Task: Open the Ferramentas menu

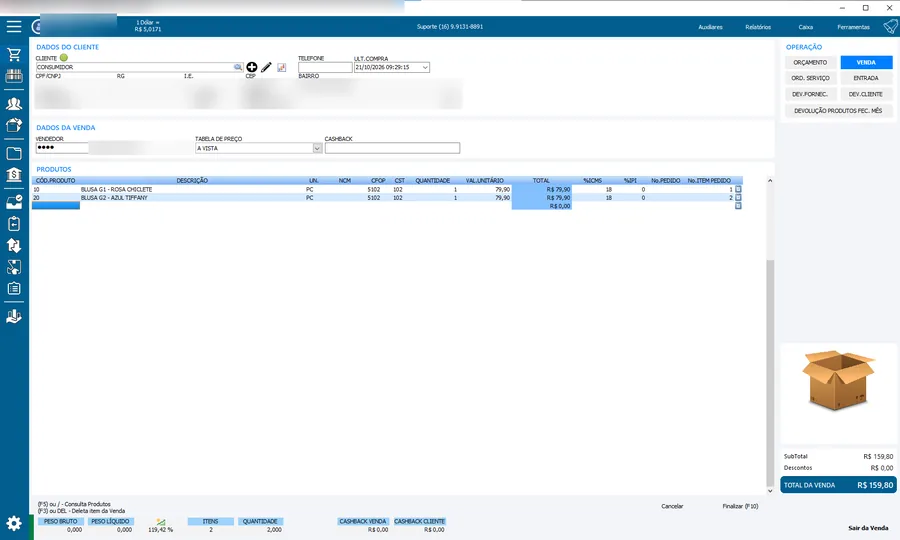Action: click(853, 27)
